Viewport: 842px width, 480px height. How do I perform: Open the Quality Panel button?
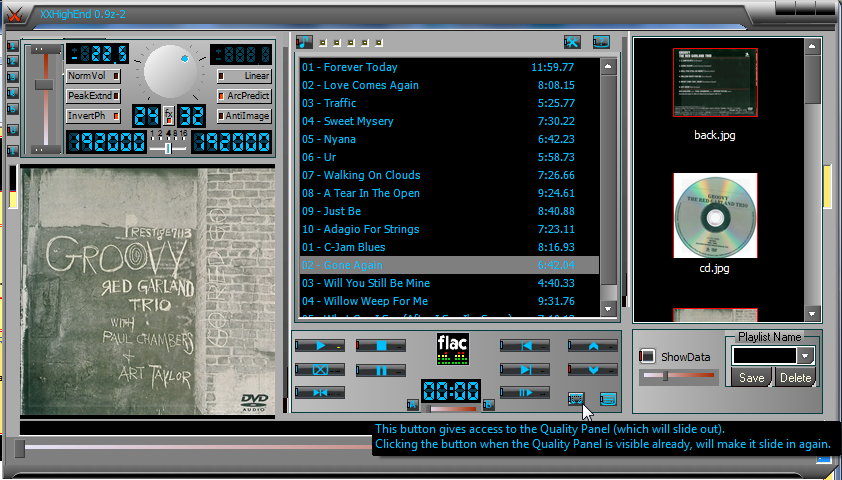tap(576, 399)
